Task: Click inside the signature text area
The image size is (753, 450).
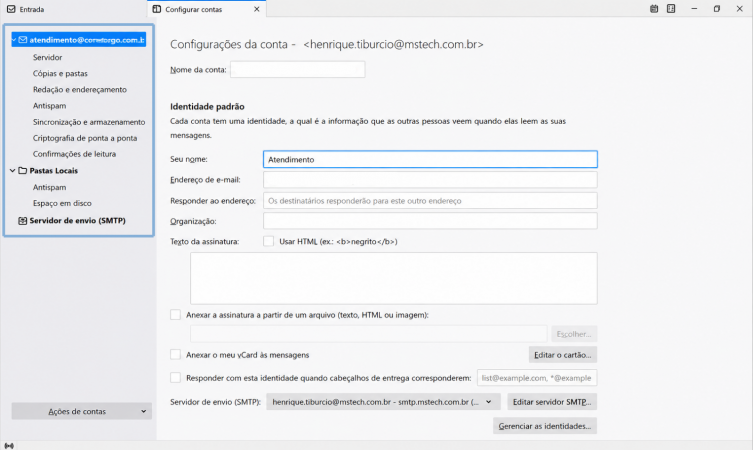Action: coord(394,278)
